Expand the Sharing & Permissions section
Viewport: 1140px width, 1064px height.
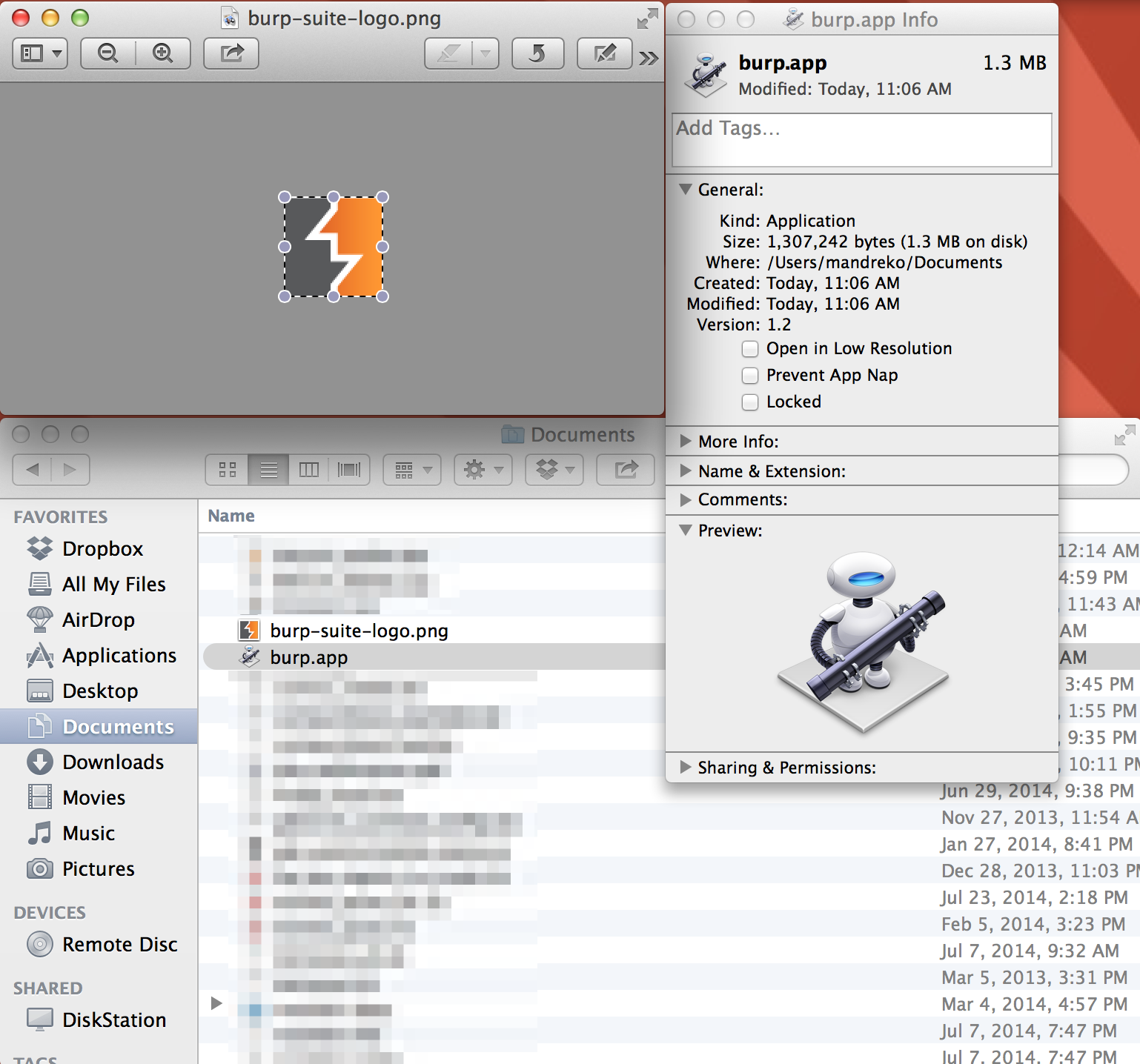pyautogui.click(x=686, y=767)
